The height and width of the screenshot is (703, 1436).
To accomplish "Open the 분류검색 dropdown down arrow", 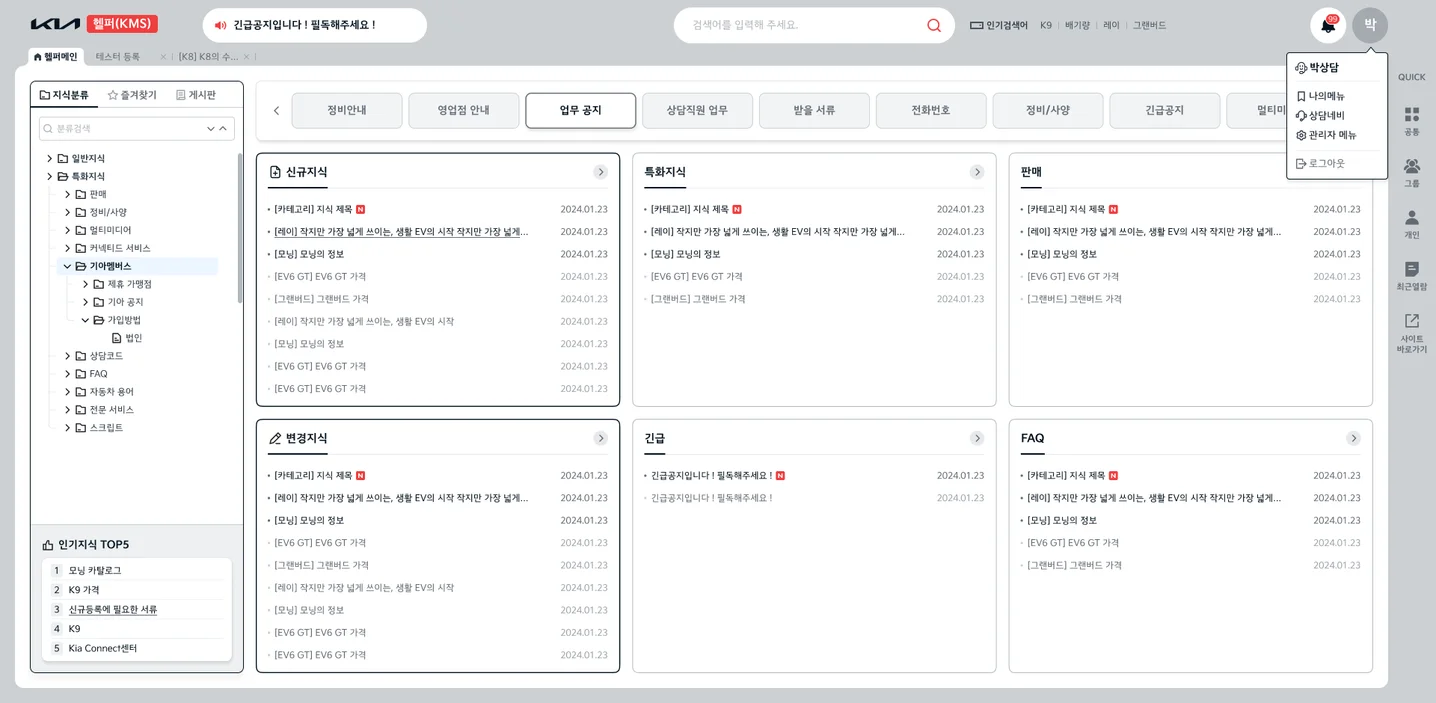I will (211, 129).
